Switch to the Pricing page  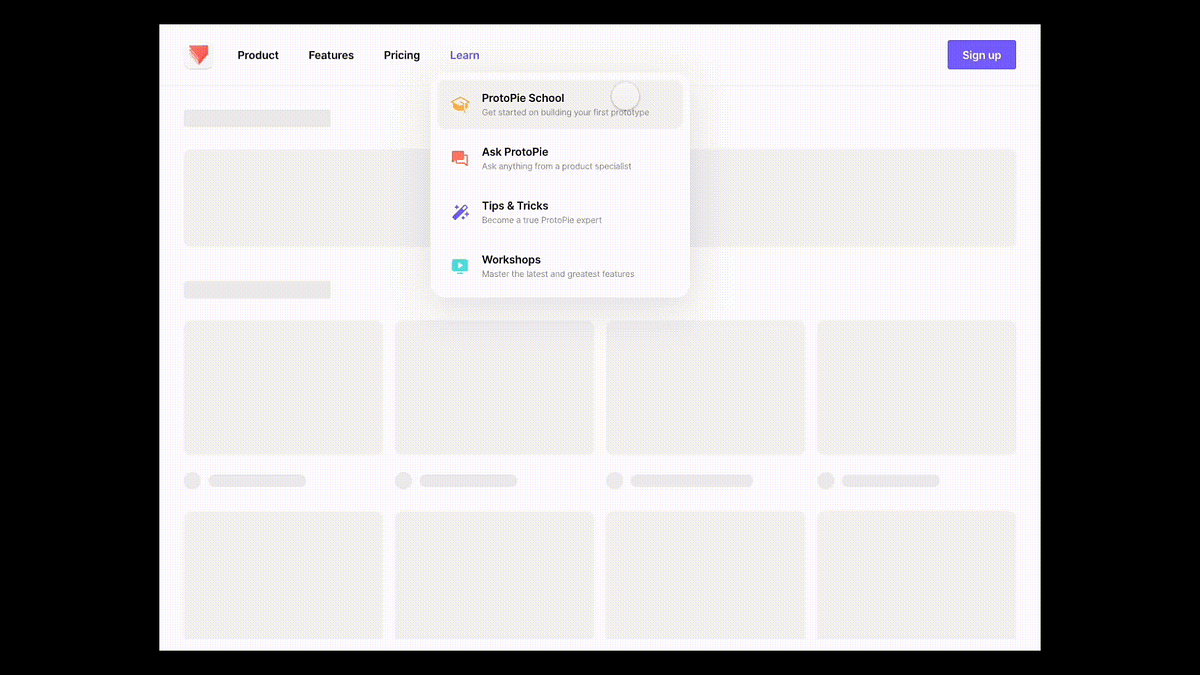coord(402,55)
